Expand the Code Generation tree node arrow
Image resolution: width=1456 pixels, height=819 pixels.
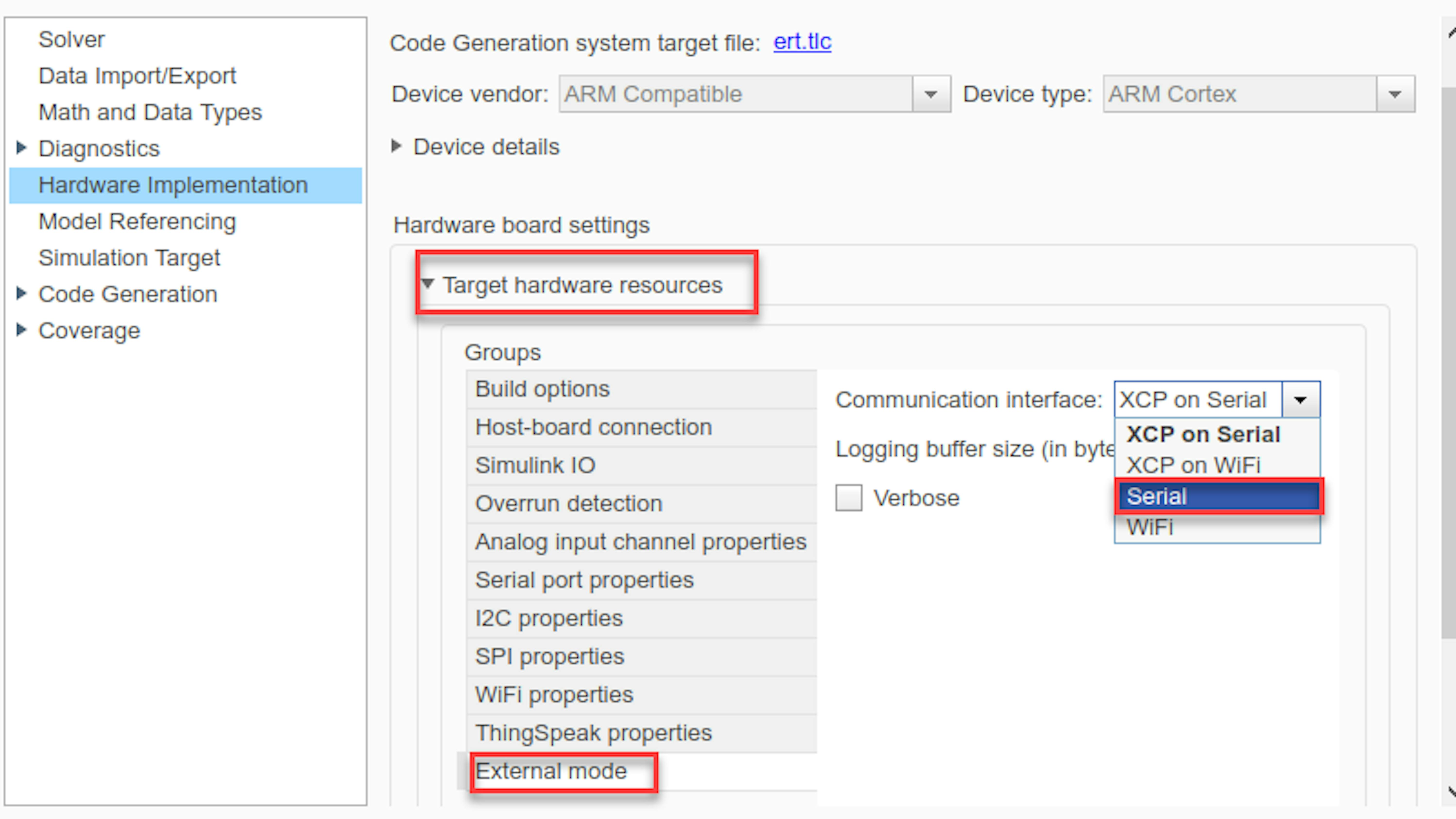click(x=22, y=293)
